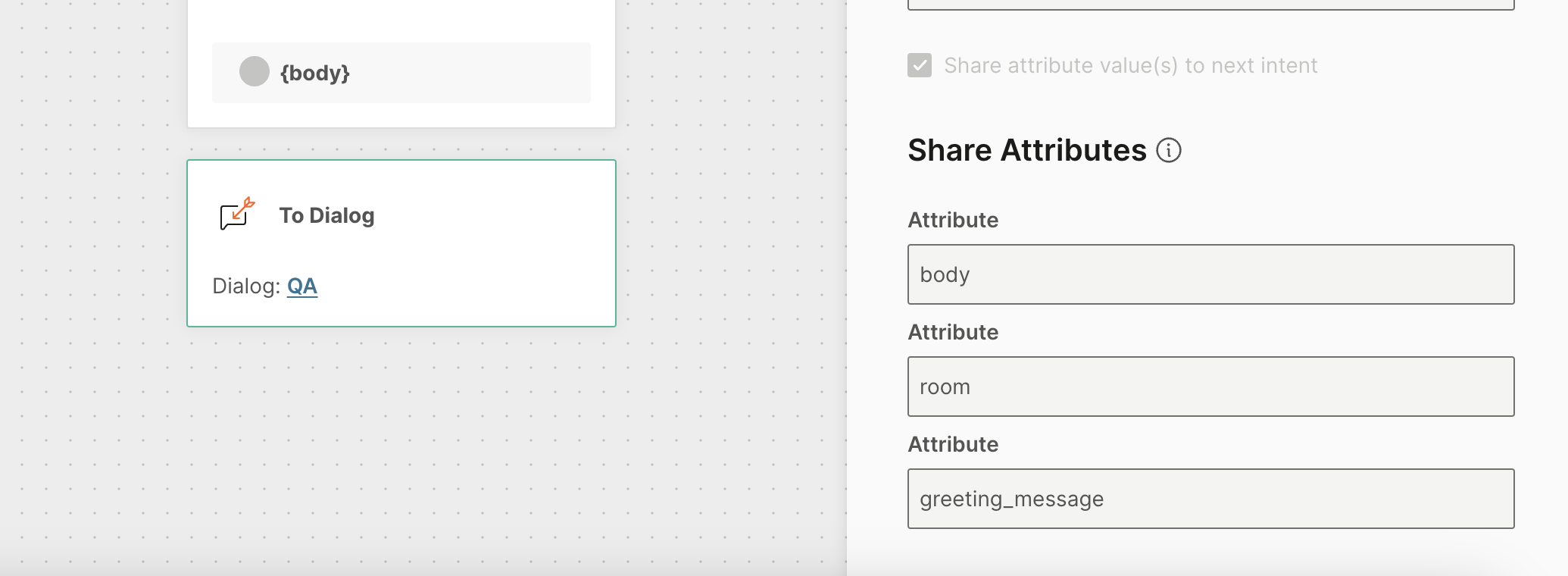Click the To Dialog speech-bubble arrow icon
The width and height of the screenshot is (1568, 576).
click(237, 214)
